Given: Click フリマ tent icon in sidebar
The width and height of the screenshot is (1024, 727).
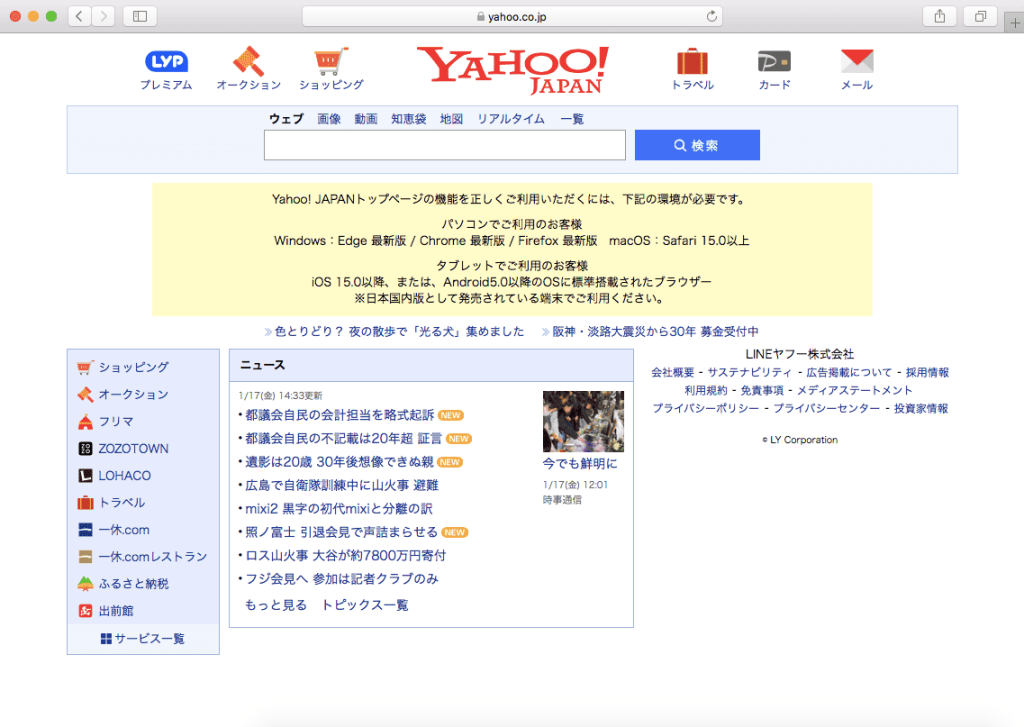Looking at the screenshot, I should pos(85,421).
